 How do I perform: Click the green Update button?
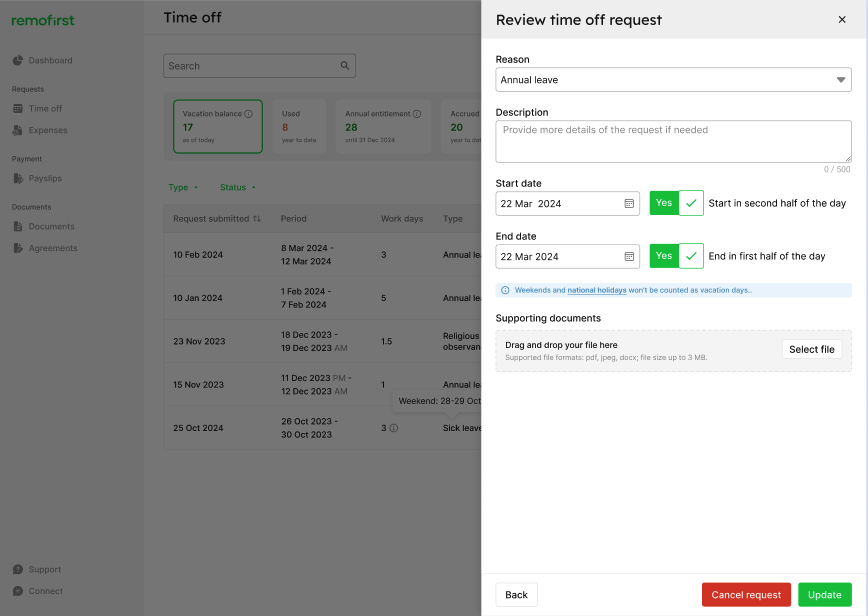[x=824, y=594]
